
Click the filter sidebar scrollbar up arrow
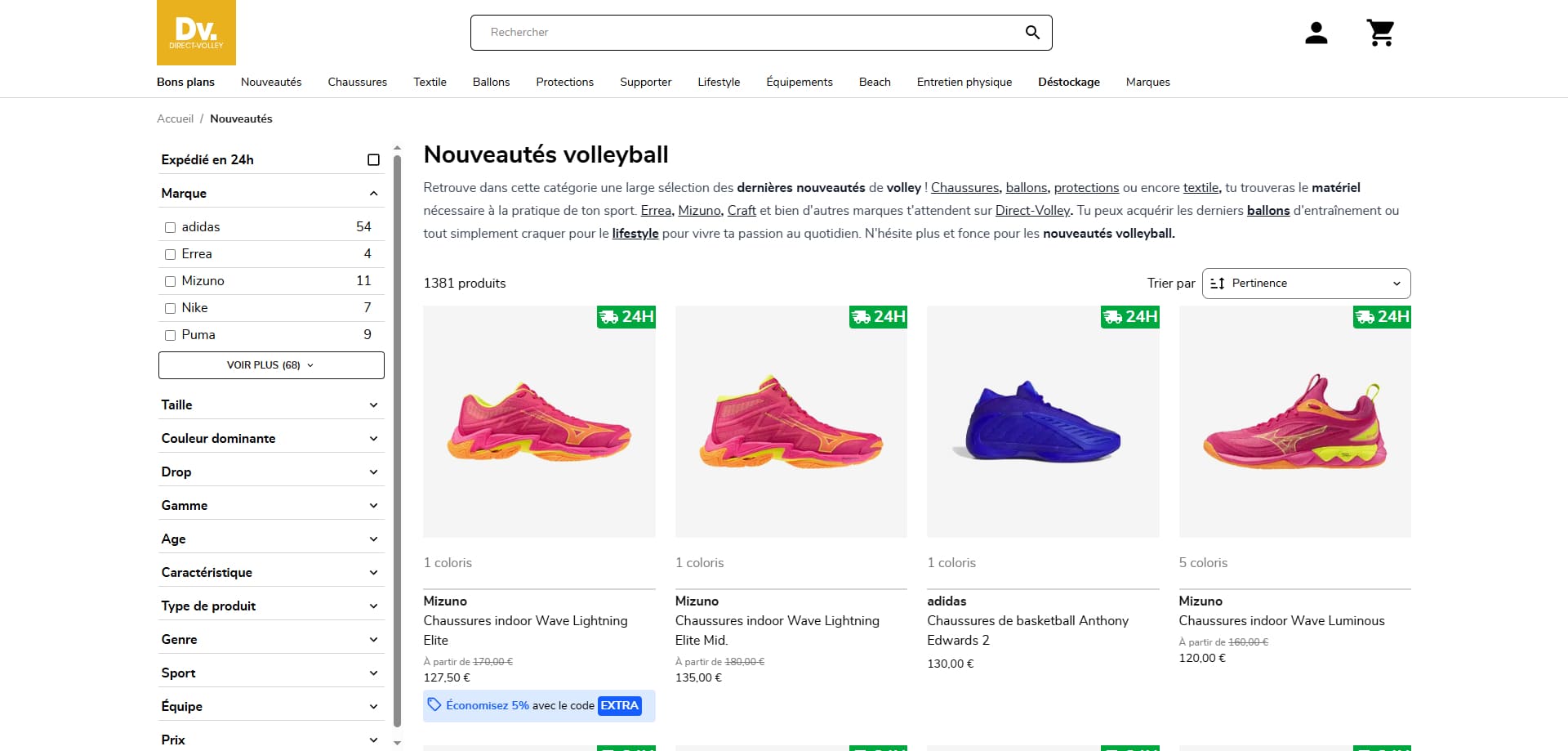pos(398,149)
